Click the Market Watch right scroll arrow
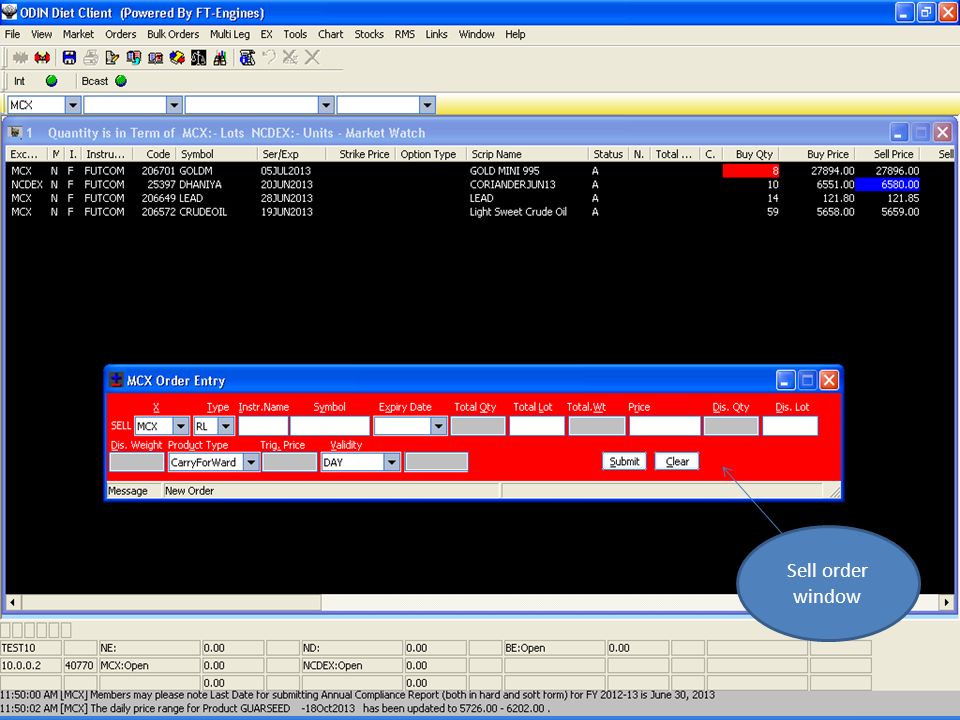The image size is (960, 720). (x=947, y=602)
